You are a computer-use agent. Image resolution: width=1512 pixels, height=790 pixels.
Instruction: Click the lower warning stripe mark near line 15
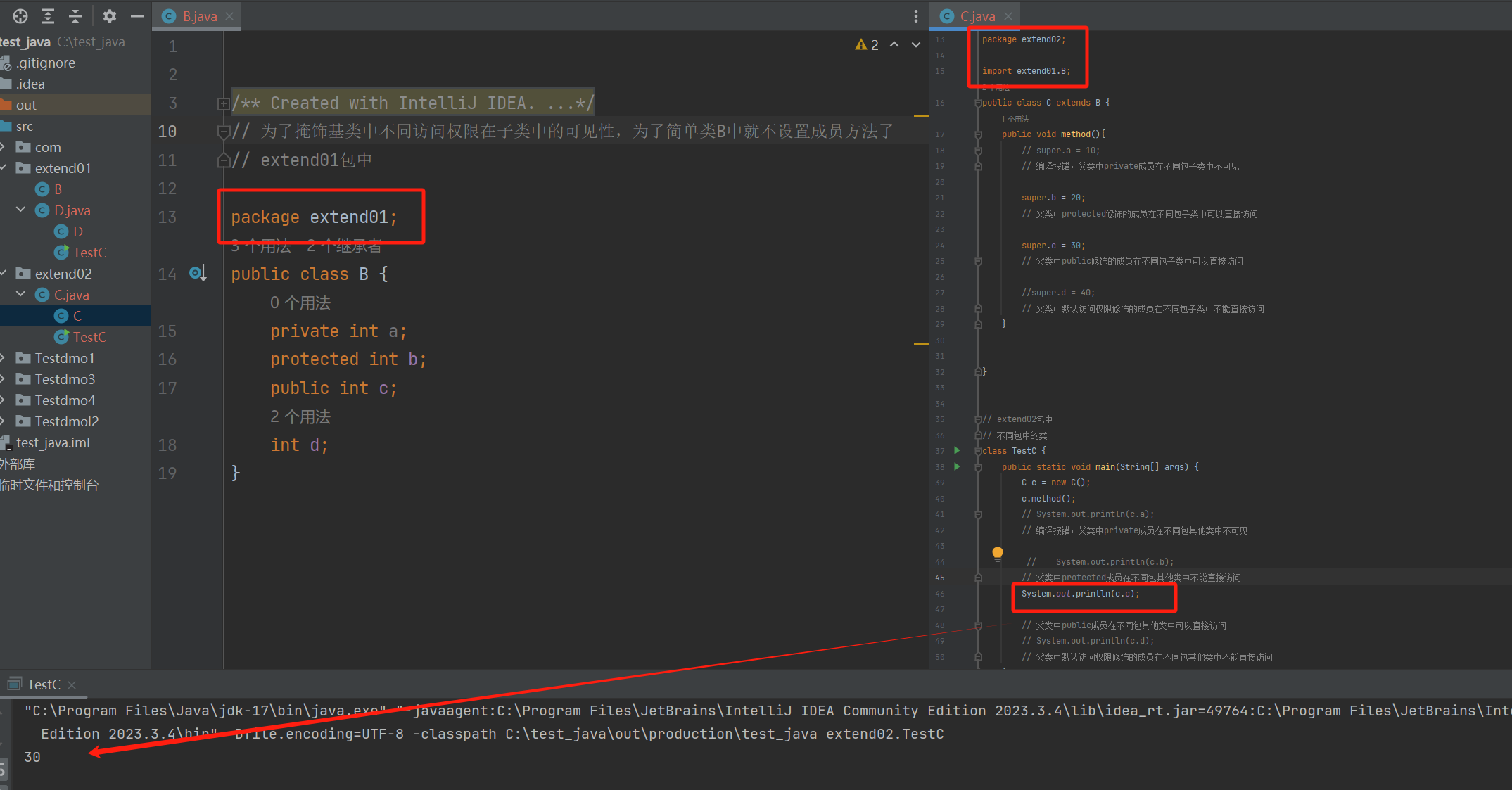(921, 344)
